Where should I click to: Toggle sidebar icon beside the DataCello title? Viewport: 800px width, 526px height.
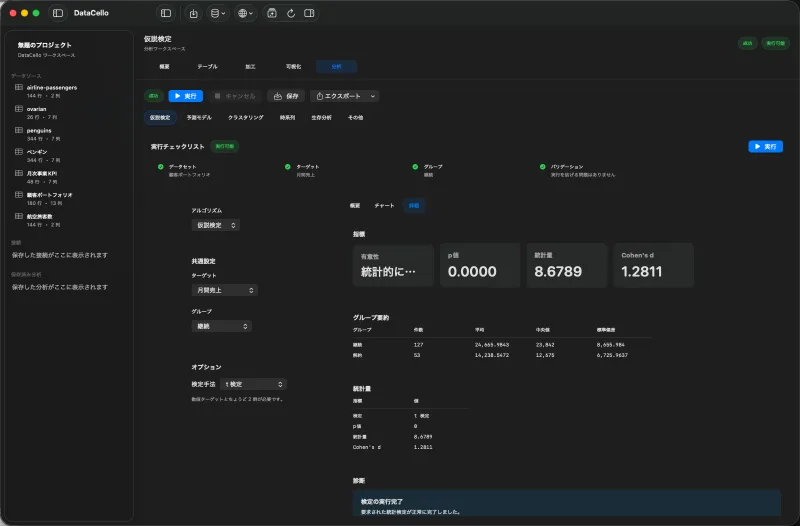point(58,13)
